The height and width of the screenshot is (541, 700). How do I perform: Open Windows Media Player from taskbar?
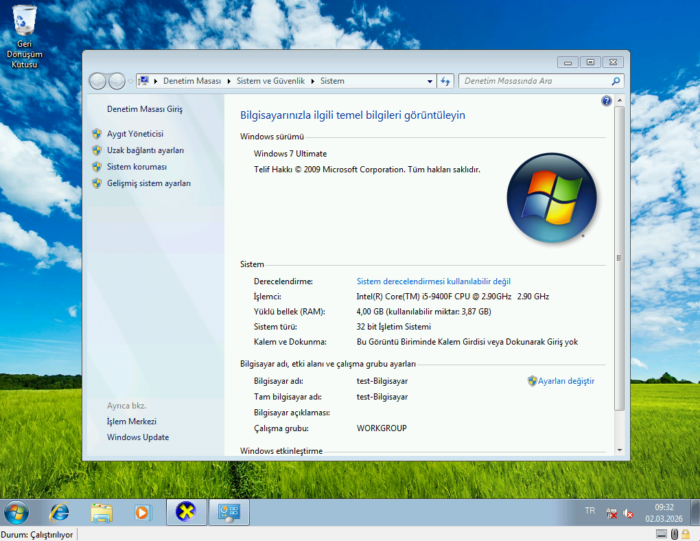[143, 512]
